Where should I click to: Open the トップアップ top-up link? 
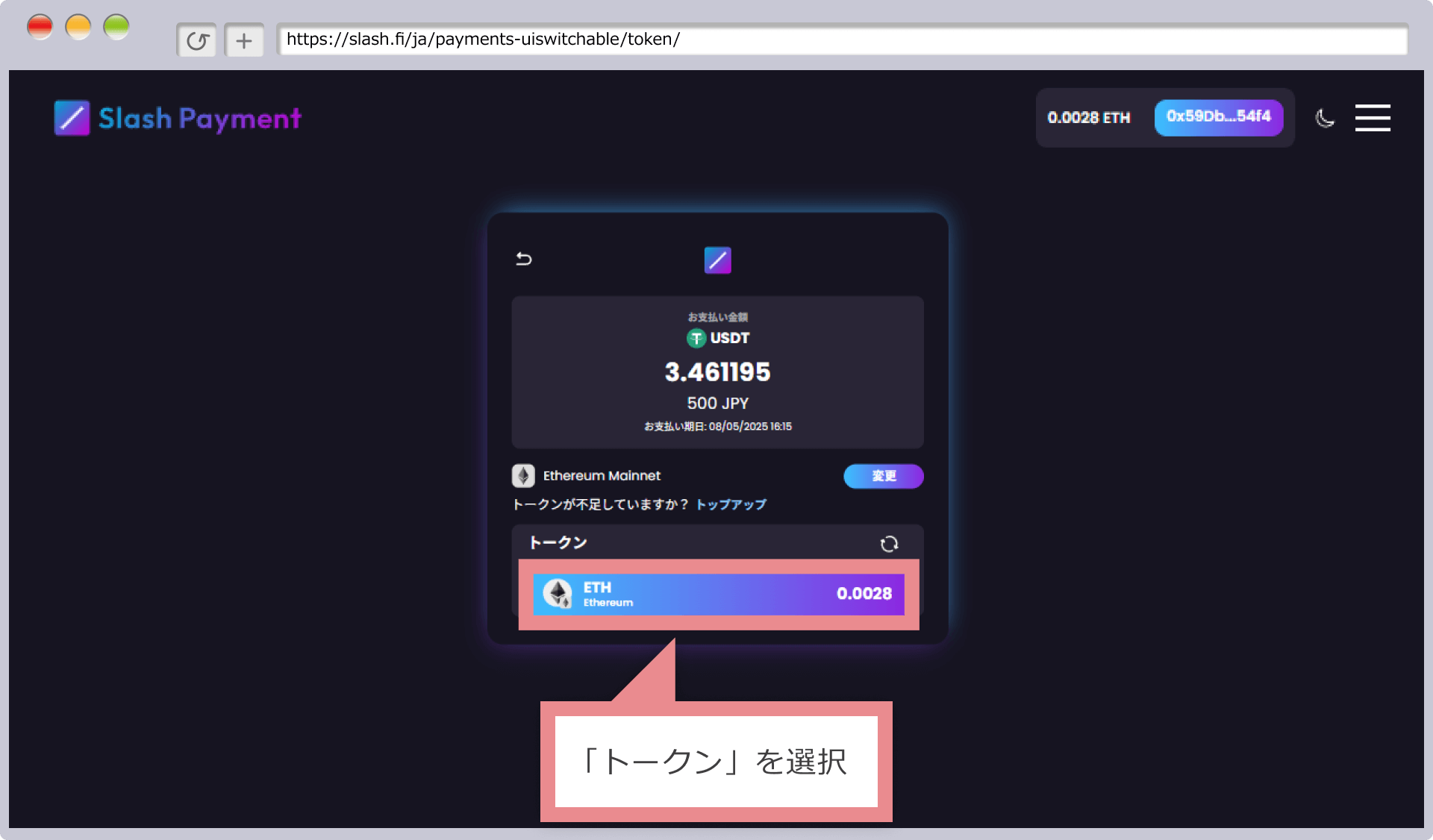tap(731, 504)
